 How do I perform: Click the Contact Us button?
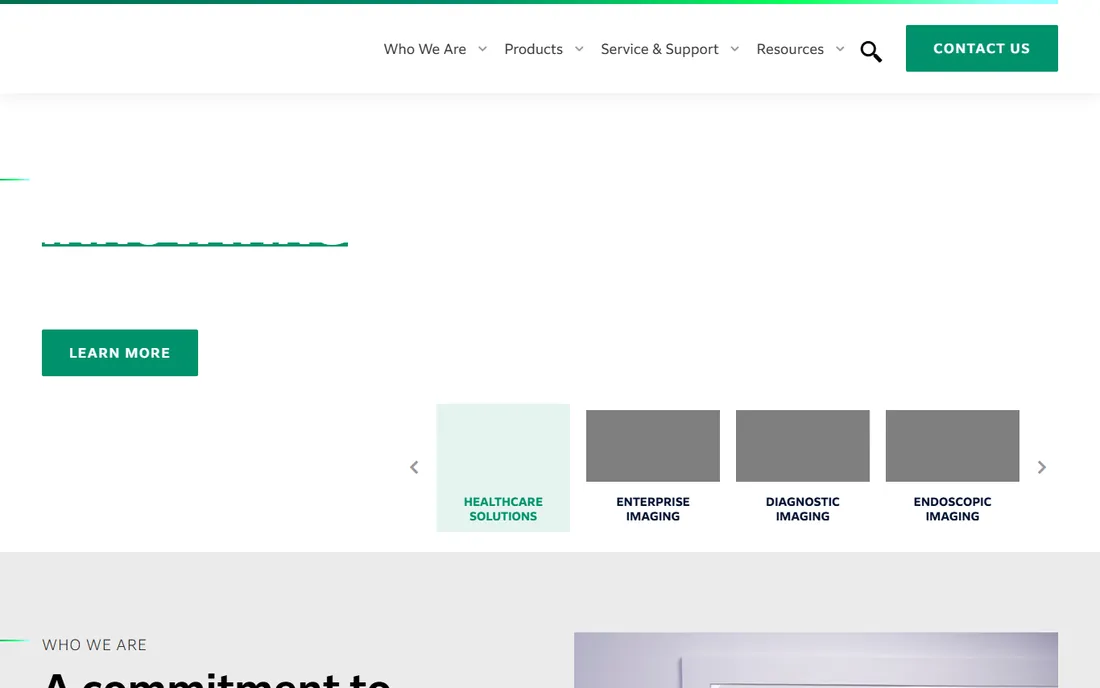(x=981, y=48)
